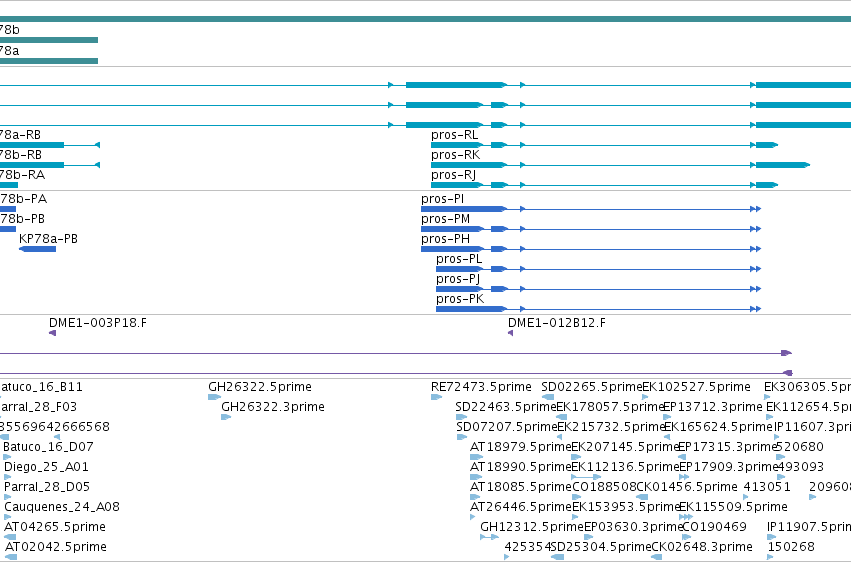Open EST EK178057.5prime

click(611, 407)
